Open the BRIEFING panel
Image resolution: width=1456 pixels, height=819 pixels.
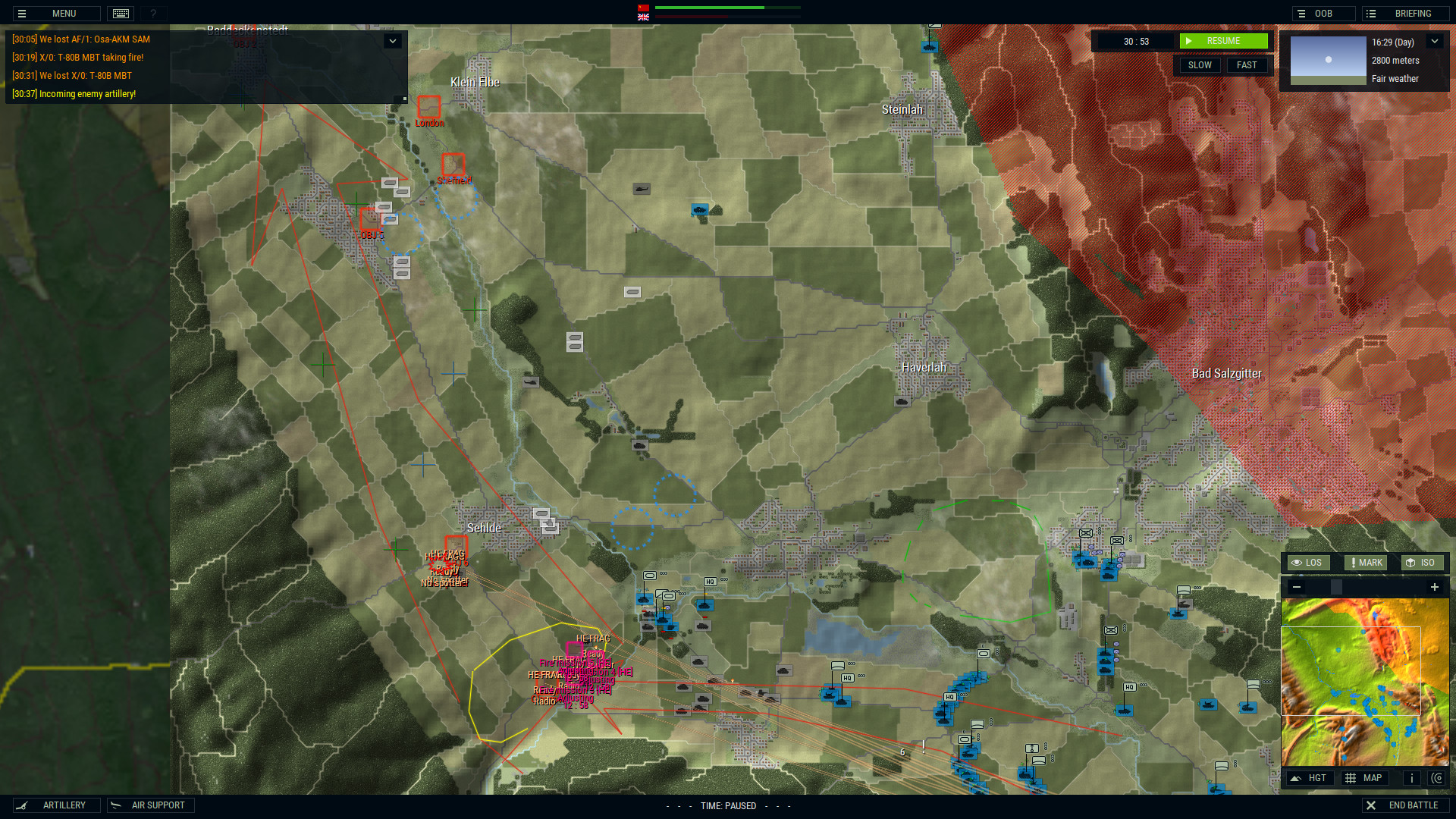tap(1405, 14)
